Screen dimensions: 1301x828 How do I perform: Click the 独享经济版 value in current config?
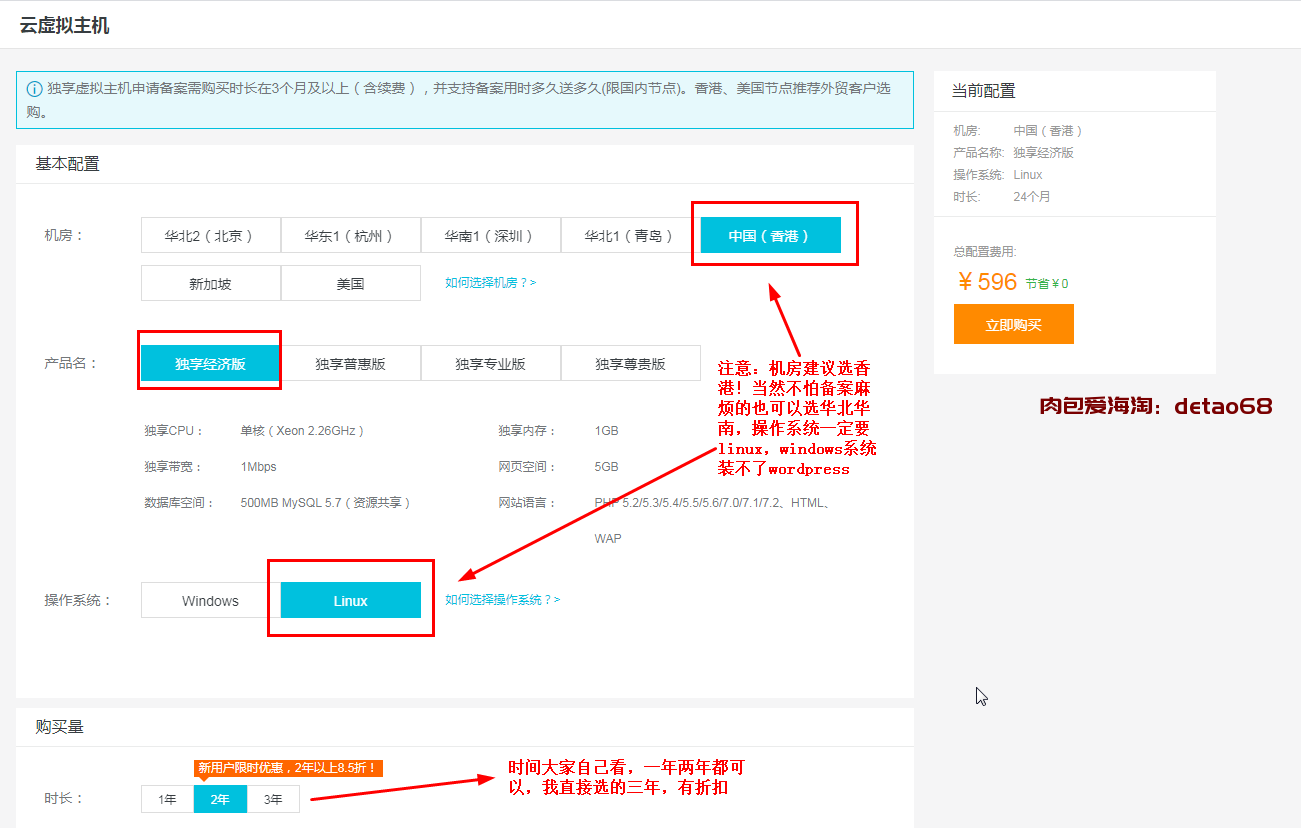coord(1043,153)
